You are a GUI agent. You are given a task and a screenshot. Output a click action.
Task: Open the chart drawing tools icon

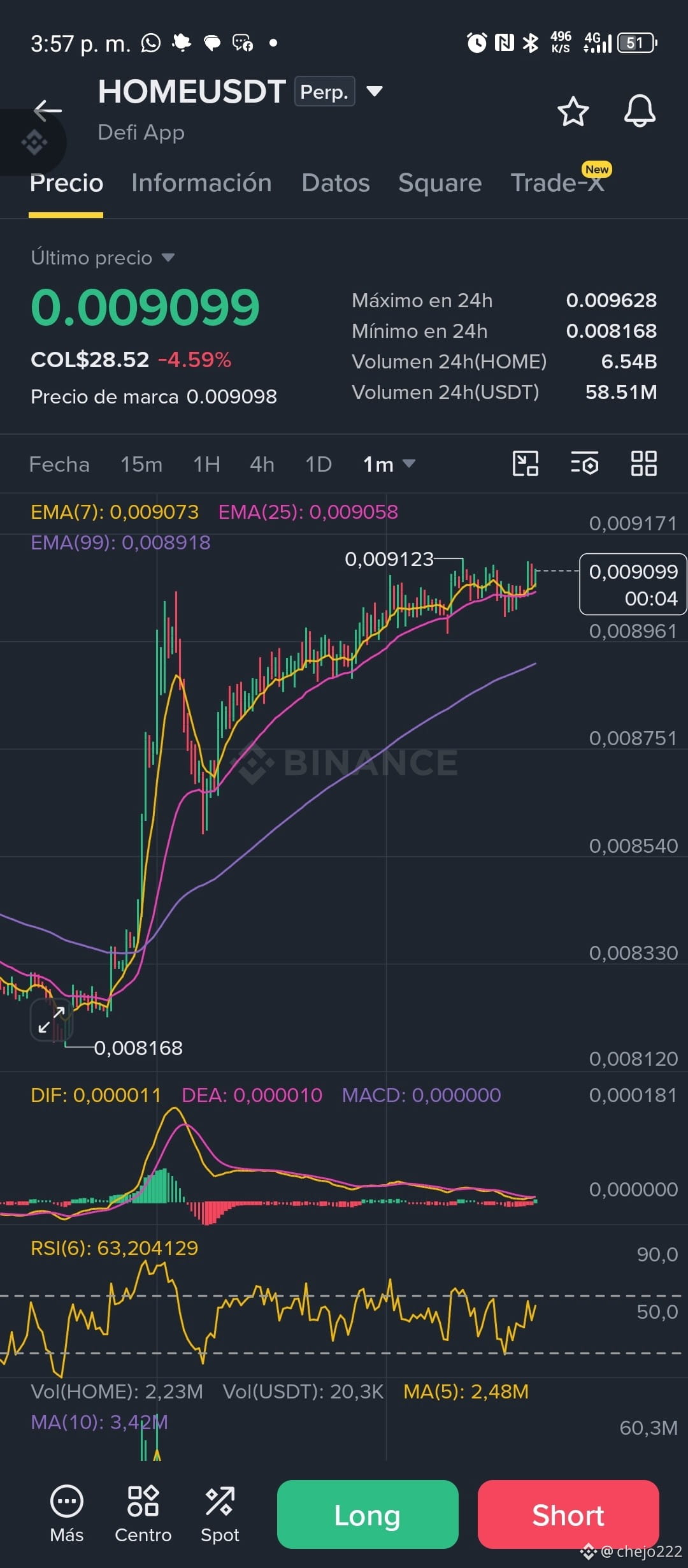[x=526, y=463]
